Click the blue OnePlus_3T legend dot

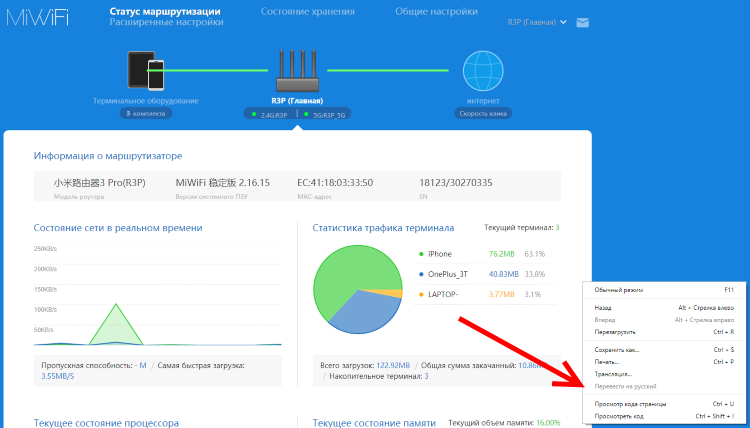(421, 274)
